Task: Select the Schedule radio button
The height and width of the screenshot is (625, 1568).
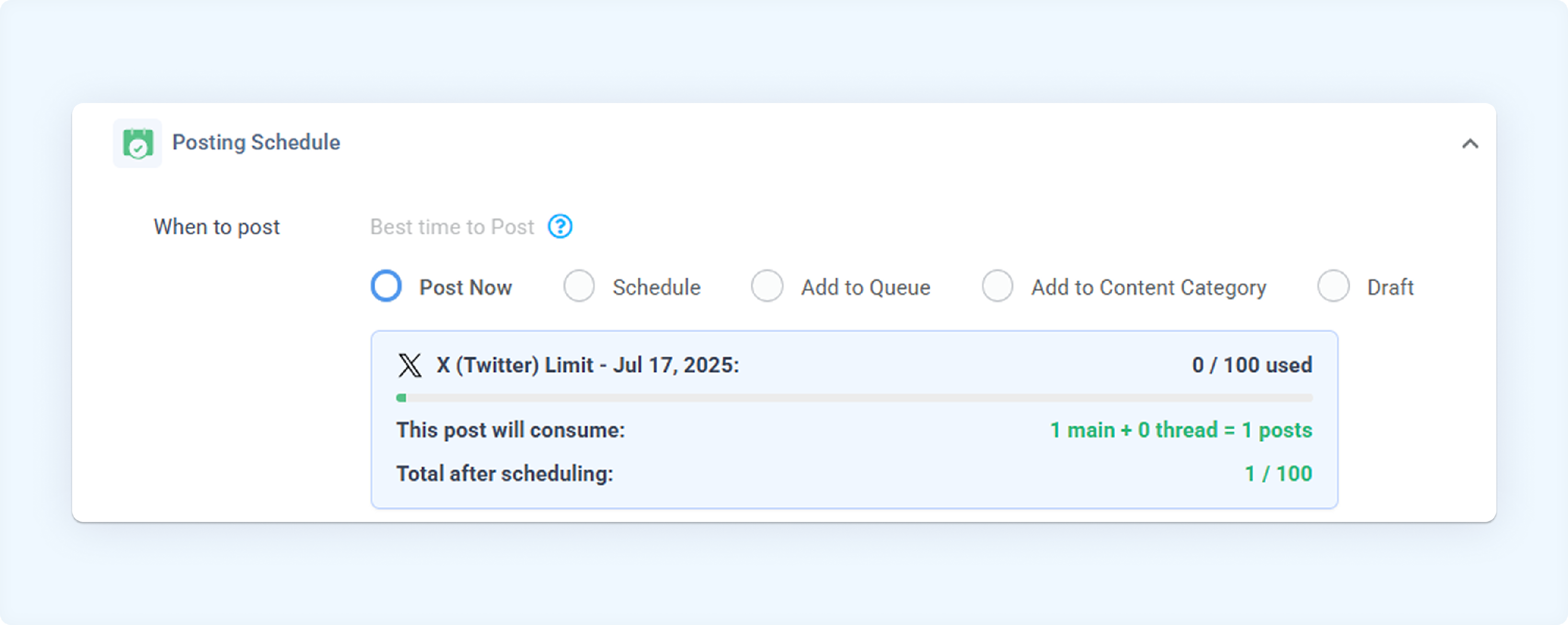Action: tap(579, 286)
